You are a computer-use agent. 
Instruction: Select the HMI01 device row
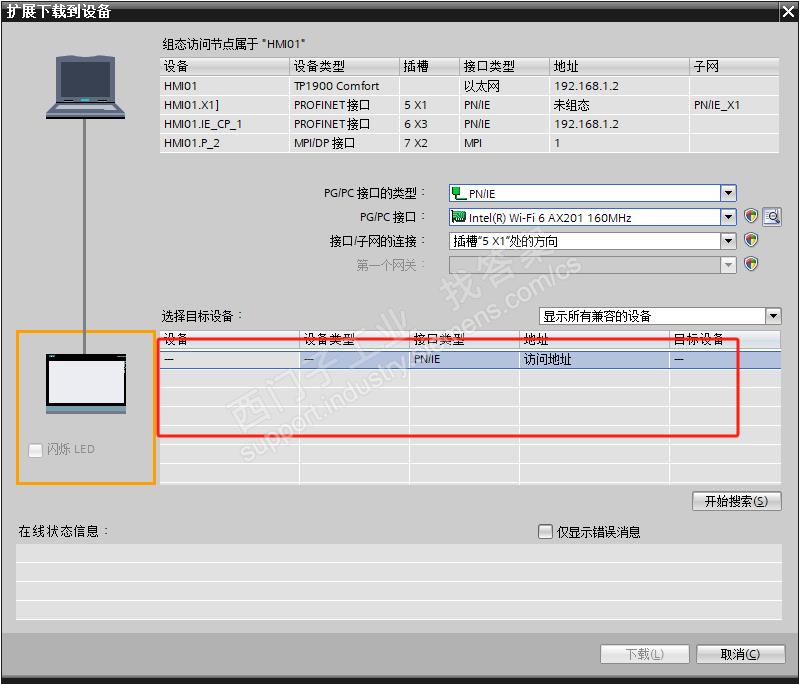[x=469, y=86]
